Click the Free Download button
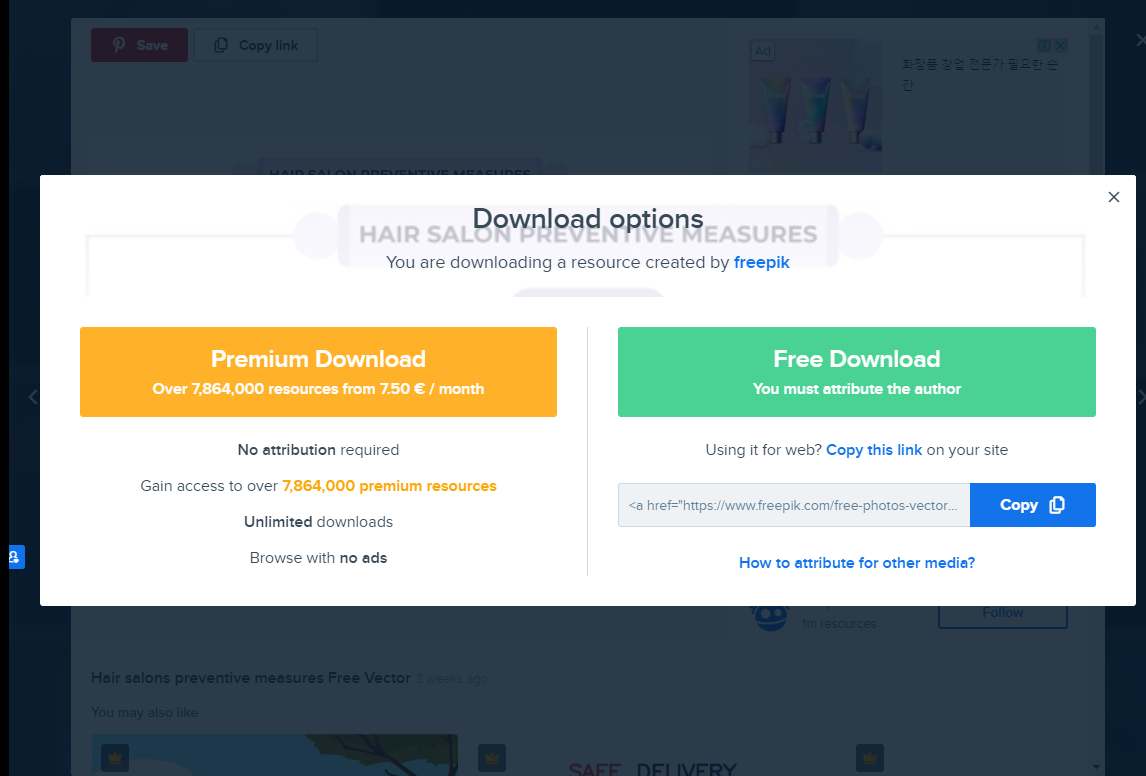The image size is (1146, 776). pos(857,372)
